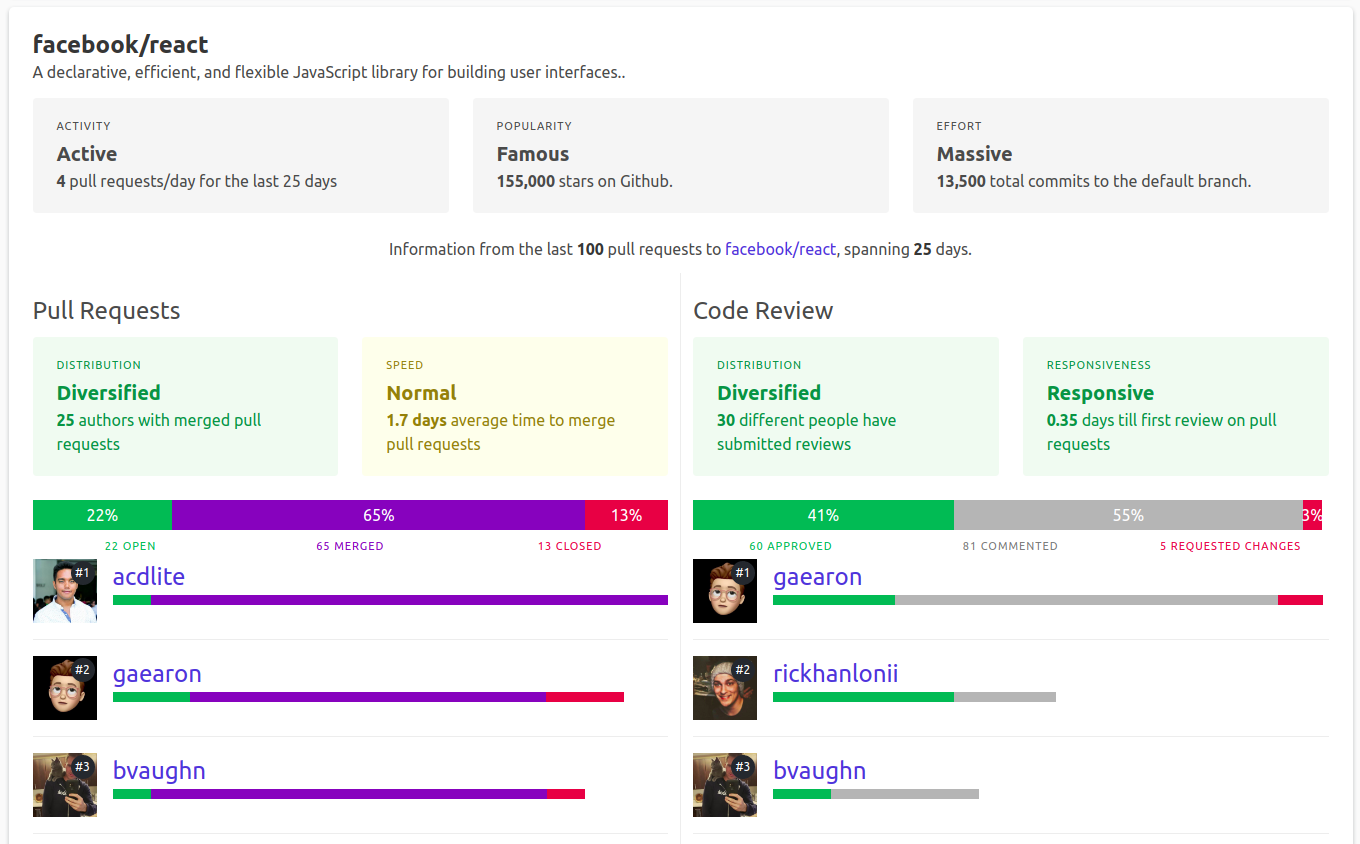Screen dimensions: 1360x844
Task: Click the purple 65% merged bar segment
Action: (378, 515)
